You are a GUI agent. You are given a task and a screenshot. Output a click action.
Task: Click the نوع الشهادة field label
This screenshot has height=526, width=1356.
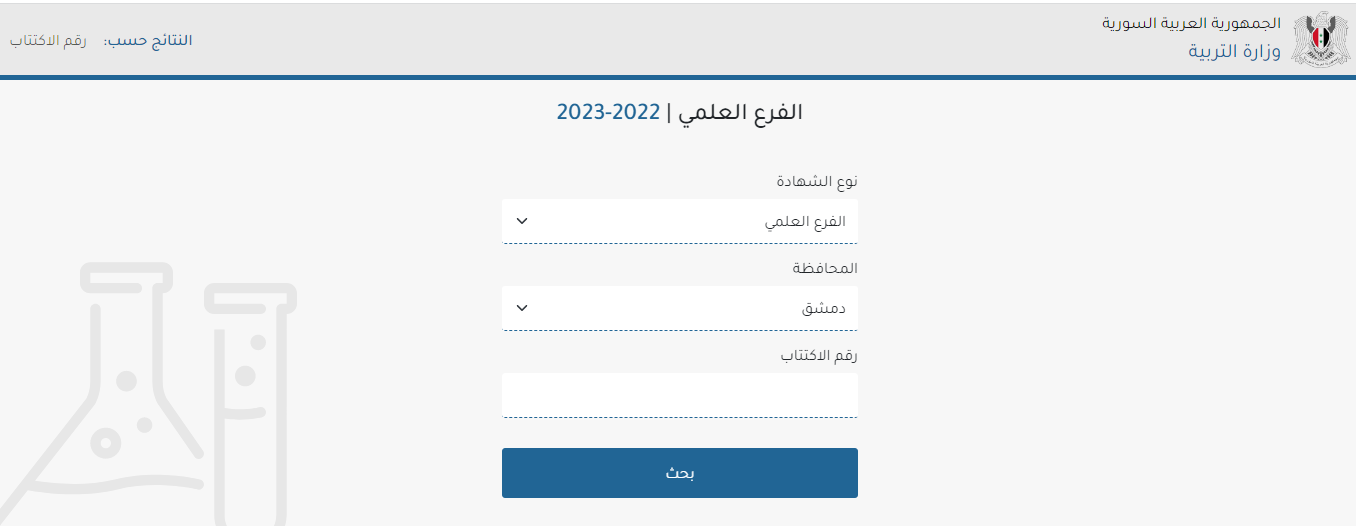(817, 181)
